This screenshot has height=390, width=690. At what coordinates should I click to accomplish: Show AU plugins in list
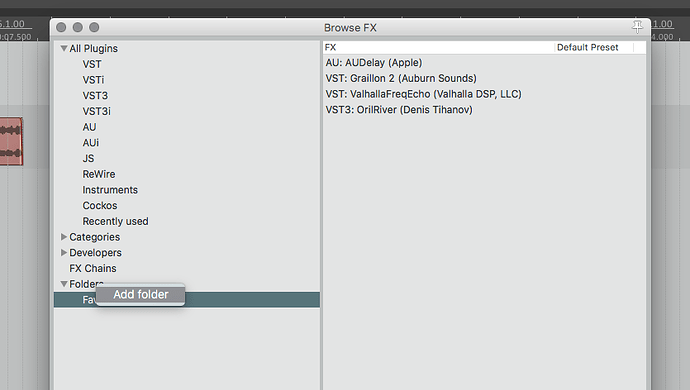pos(89,127)
